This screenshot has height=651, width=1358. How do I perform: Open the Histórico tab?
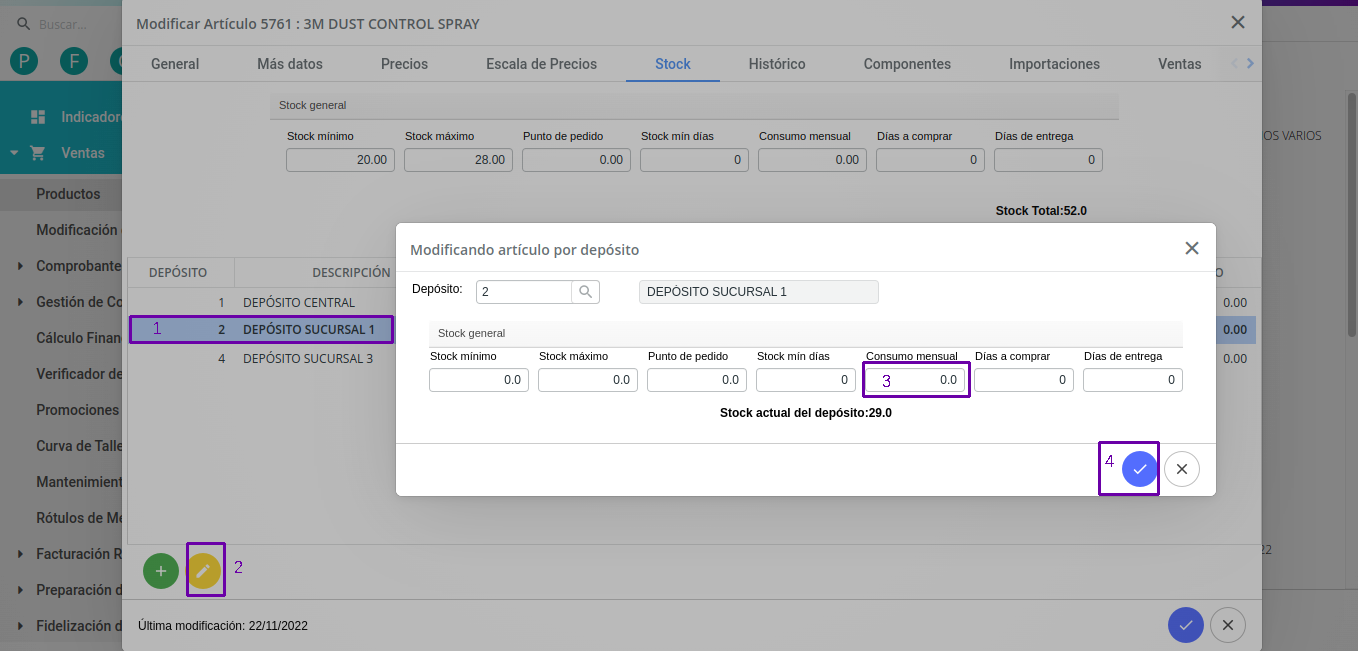[x=777, y=64]
